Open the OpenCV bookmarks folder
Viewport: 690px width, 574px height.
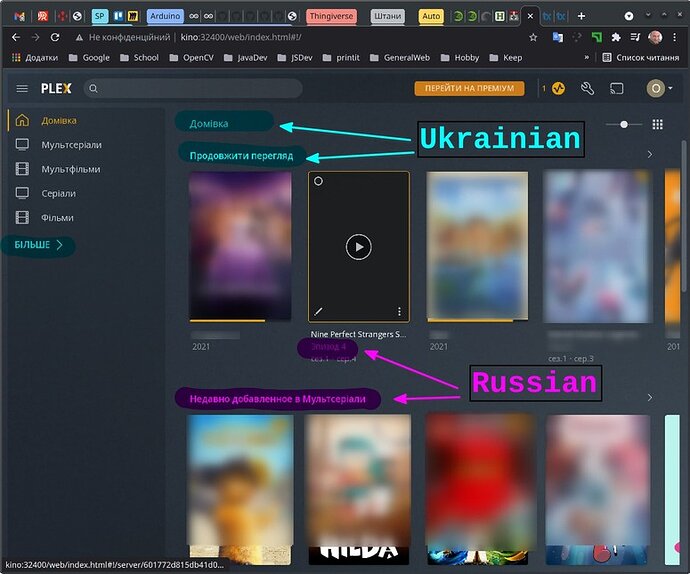click(192, 58)
